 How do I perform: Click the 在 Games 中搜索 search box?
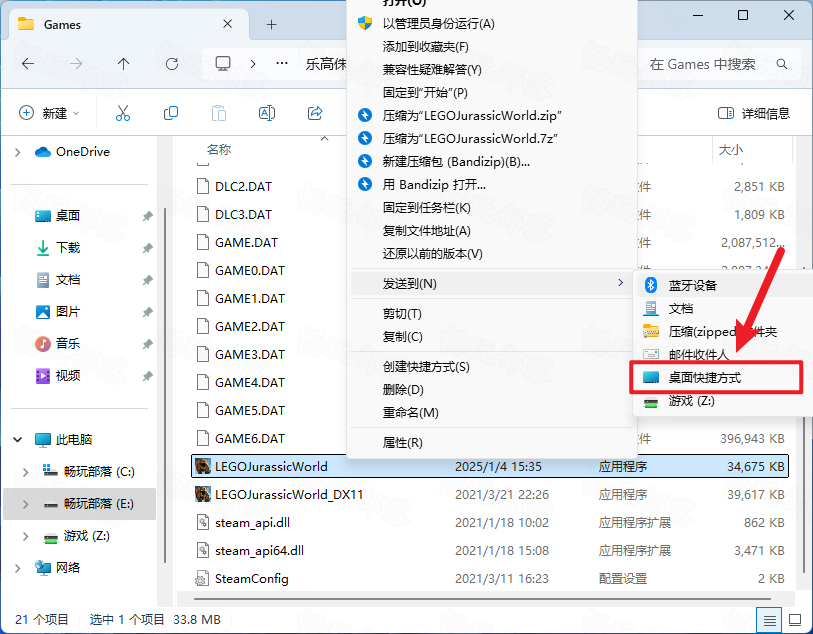click(718, 64)
